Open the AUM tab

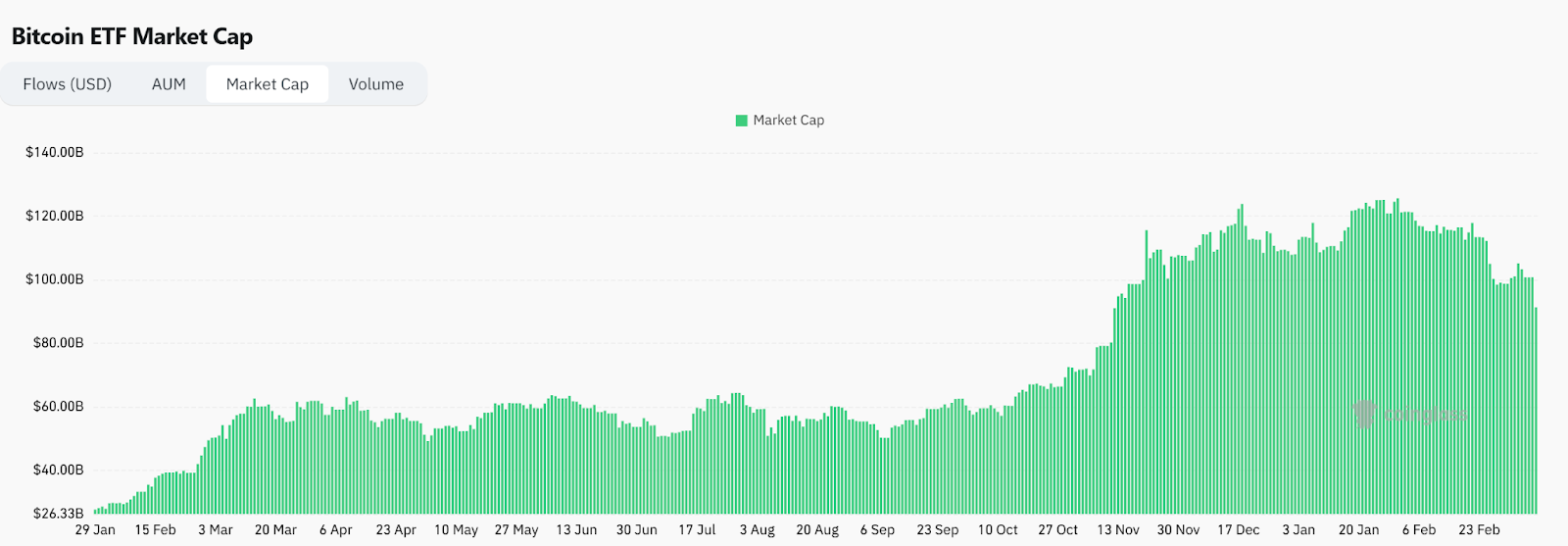point(169,84)
